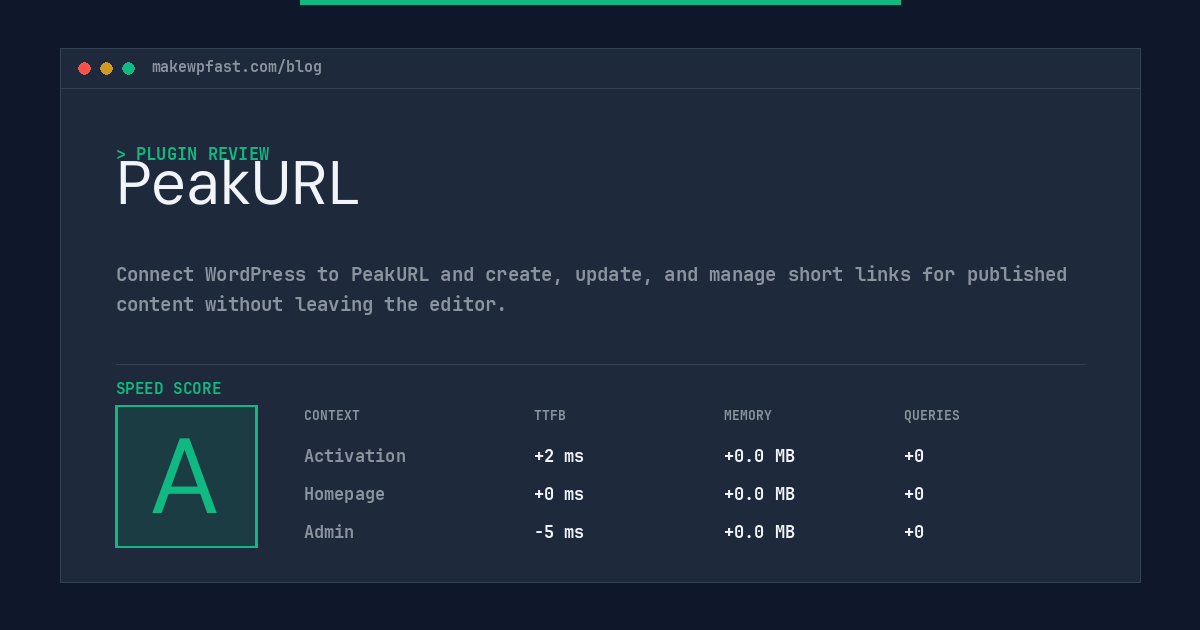1200x630 pixels.
Task: Click the TTFB column header
Action: 550,416
